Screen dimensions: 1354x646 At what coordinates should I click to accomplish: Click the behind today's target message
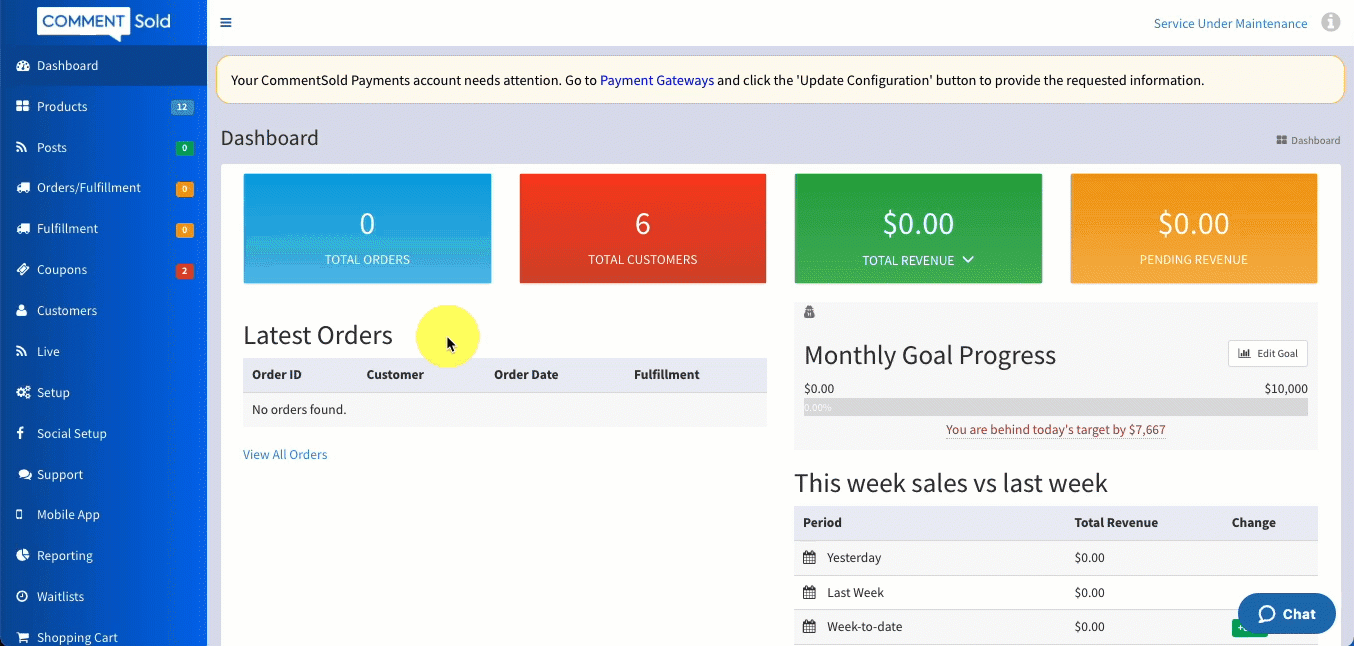(1055, 430)
